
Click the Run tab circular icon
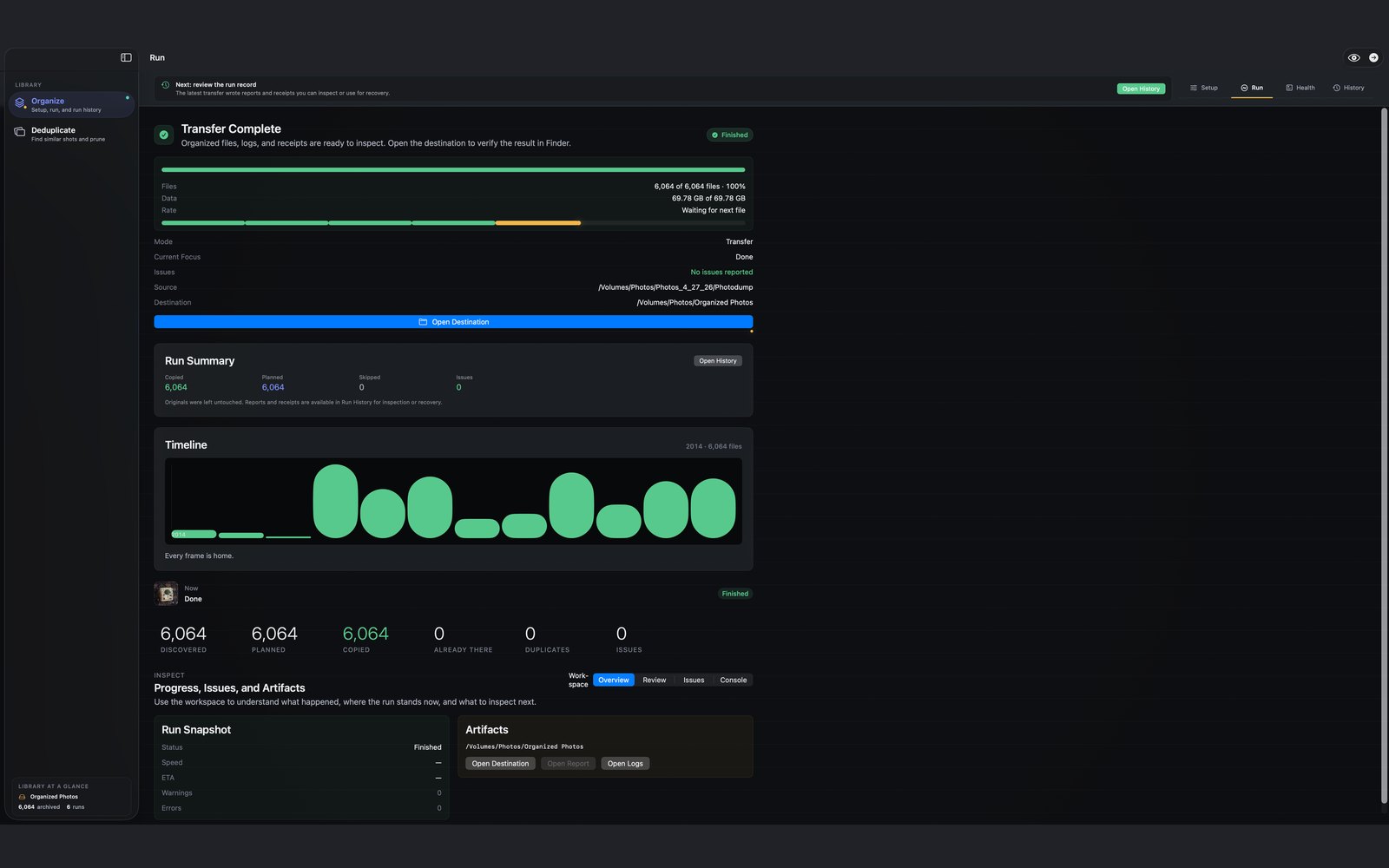point(1244,88)
